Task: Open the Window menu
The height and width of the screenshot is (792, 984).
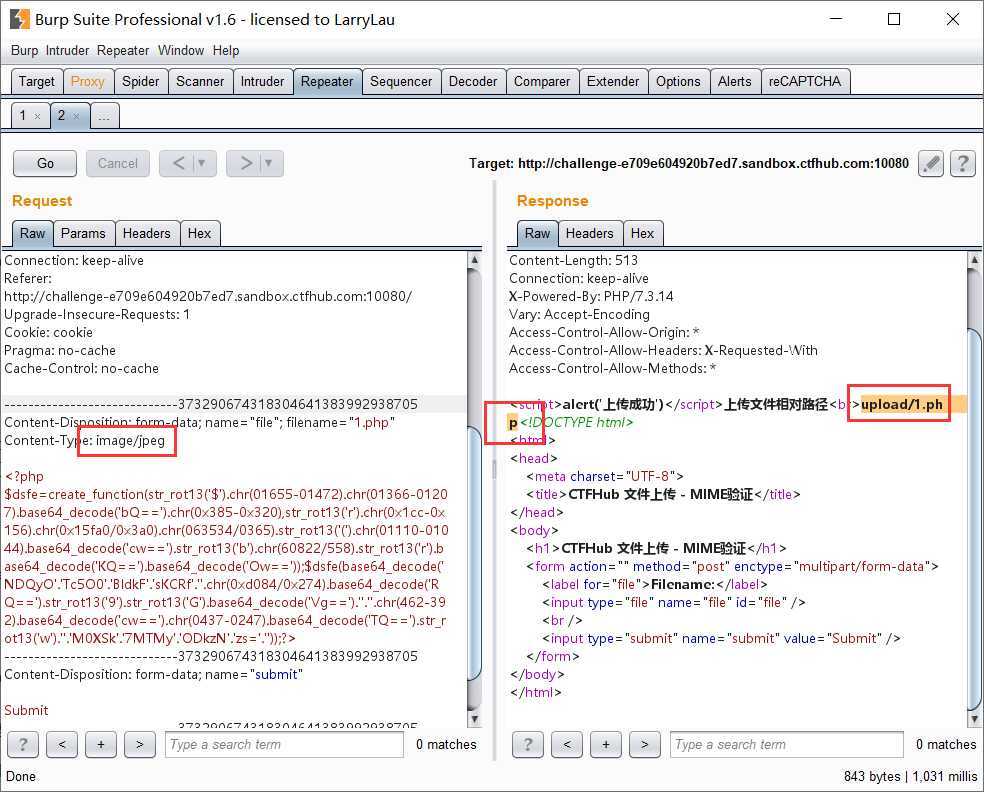Action: click(x=181, y=51)
